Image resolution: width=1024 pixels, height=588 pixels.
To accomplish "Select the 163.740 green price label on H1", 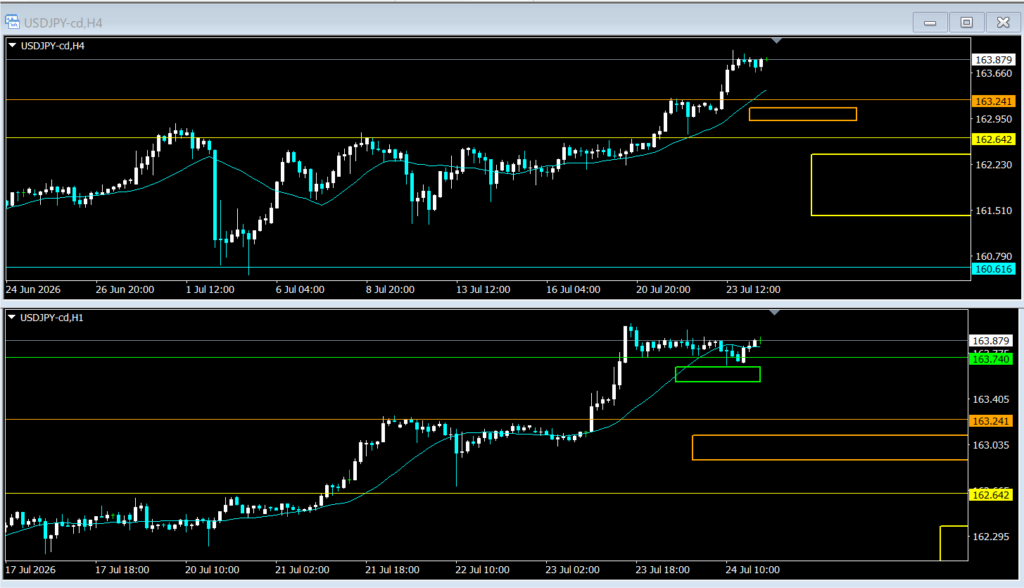I will click(991, 359).
